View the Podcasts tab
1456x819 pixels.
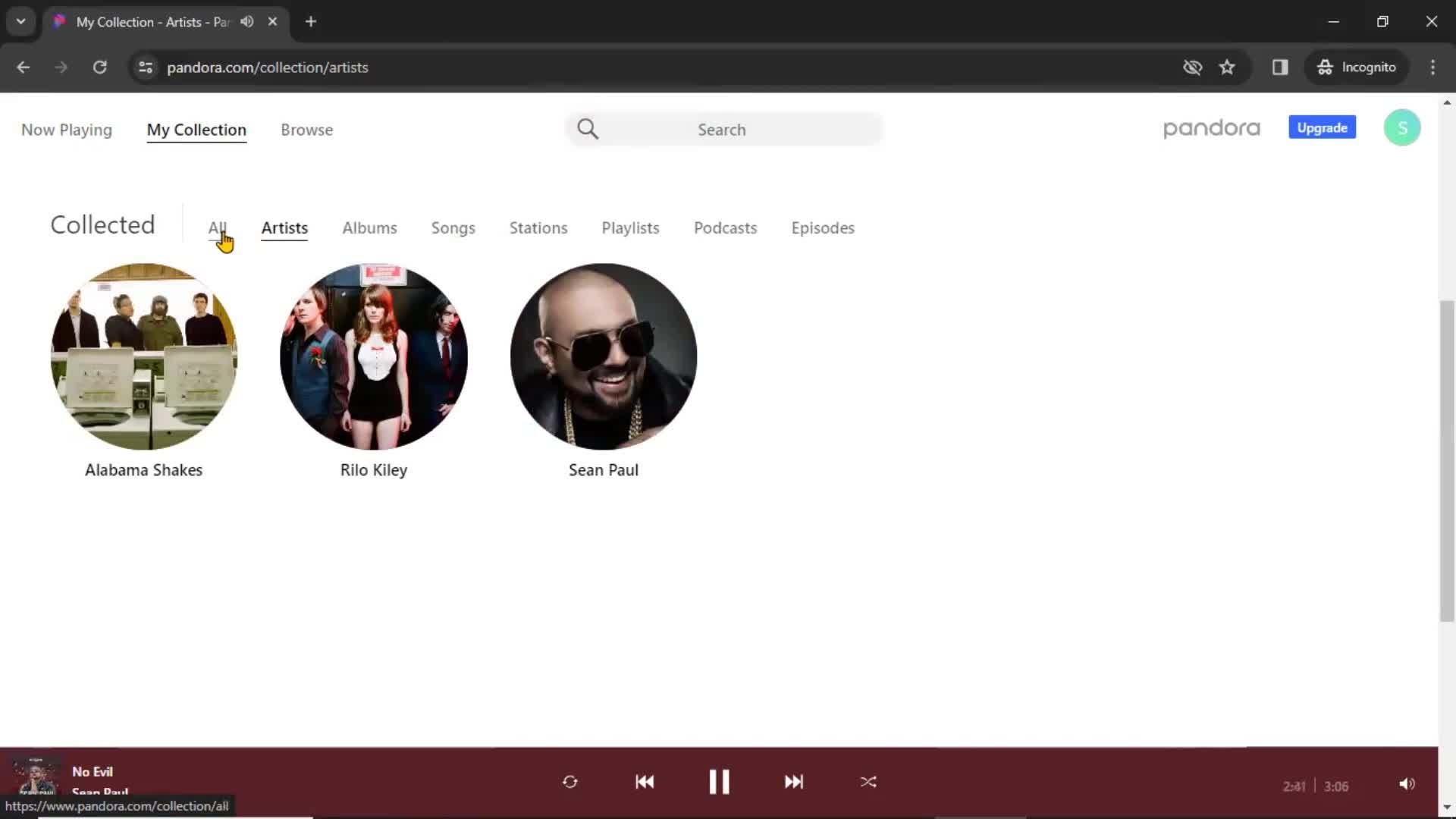725,227
